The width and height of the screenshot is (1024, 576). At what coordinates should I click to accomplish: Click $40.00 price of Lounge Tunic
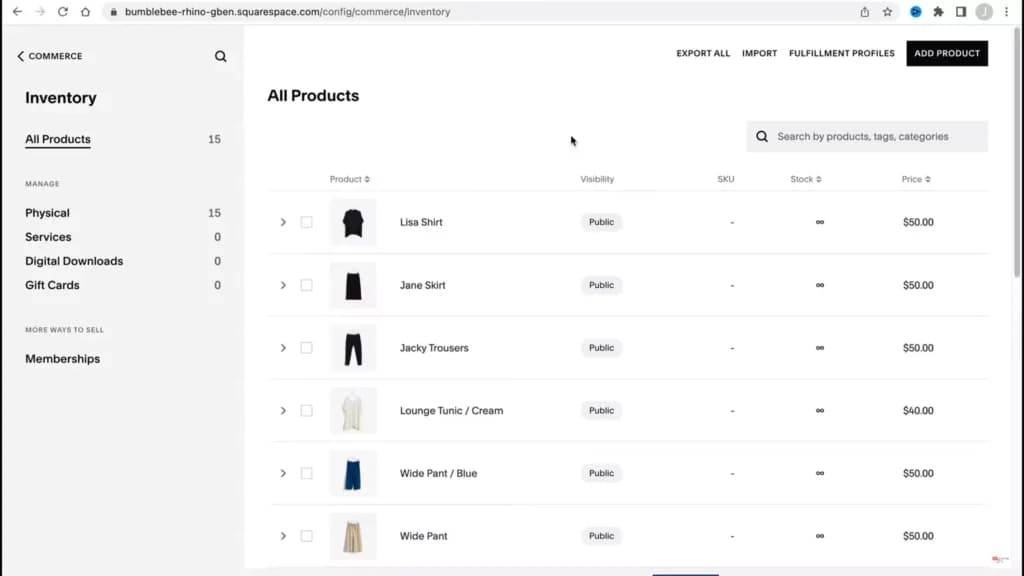918,410
